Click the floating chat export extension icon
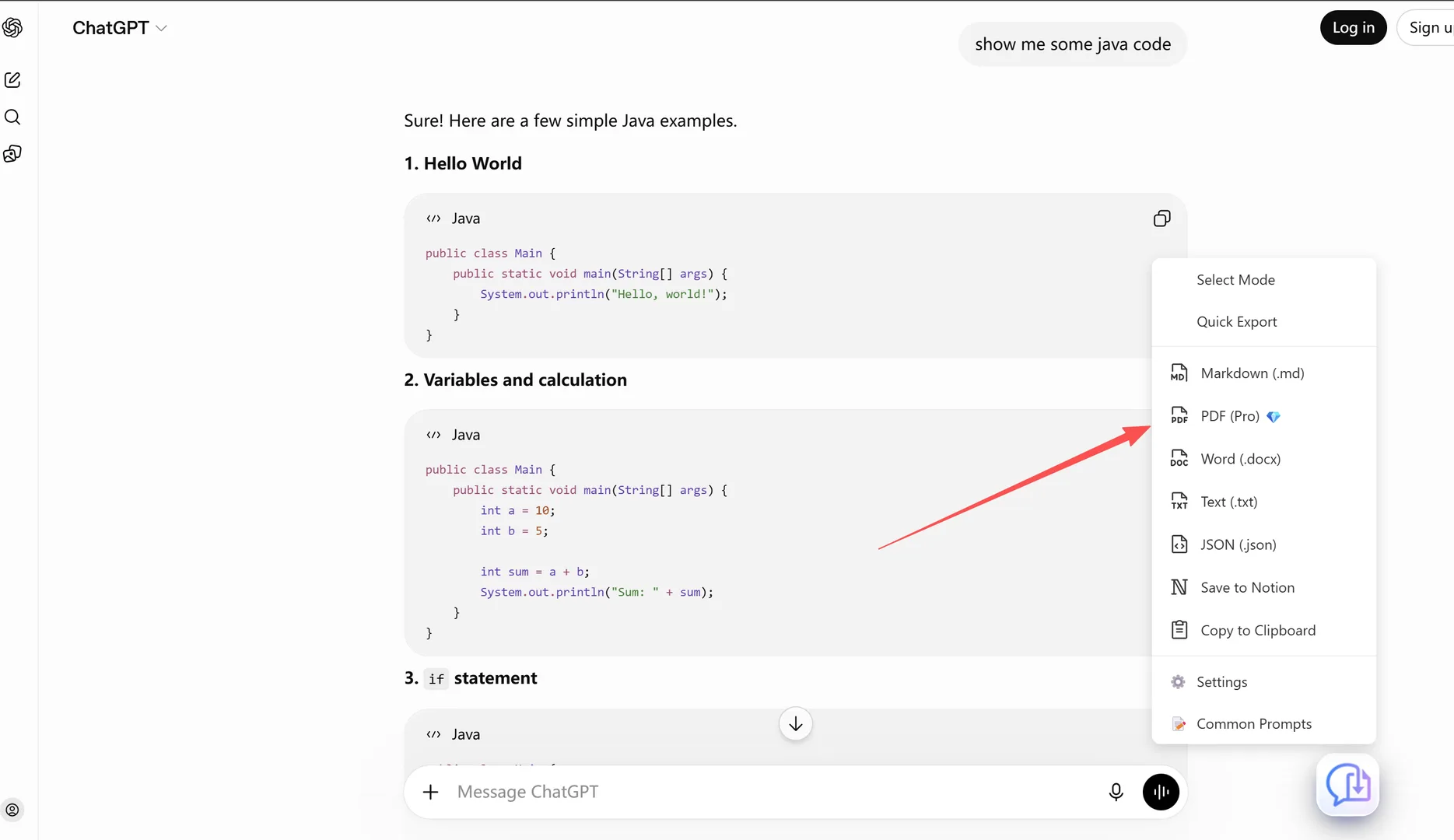 pos(1347,785)
